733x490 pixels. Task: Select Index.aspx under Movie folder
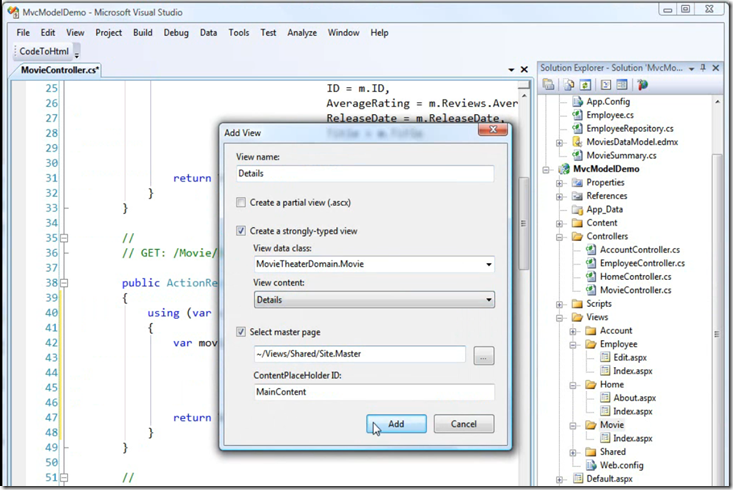[x=632, y=439]
